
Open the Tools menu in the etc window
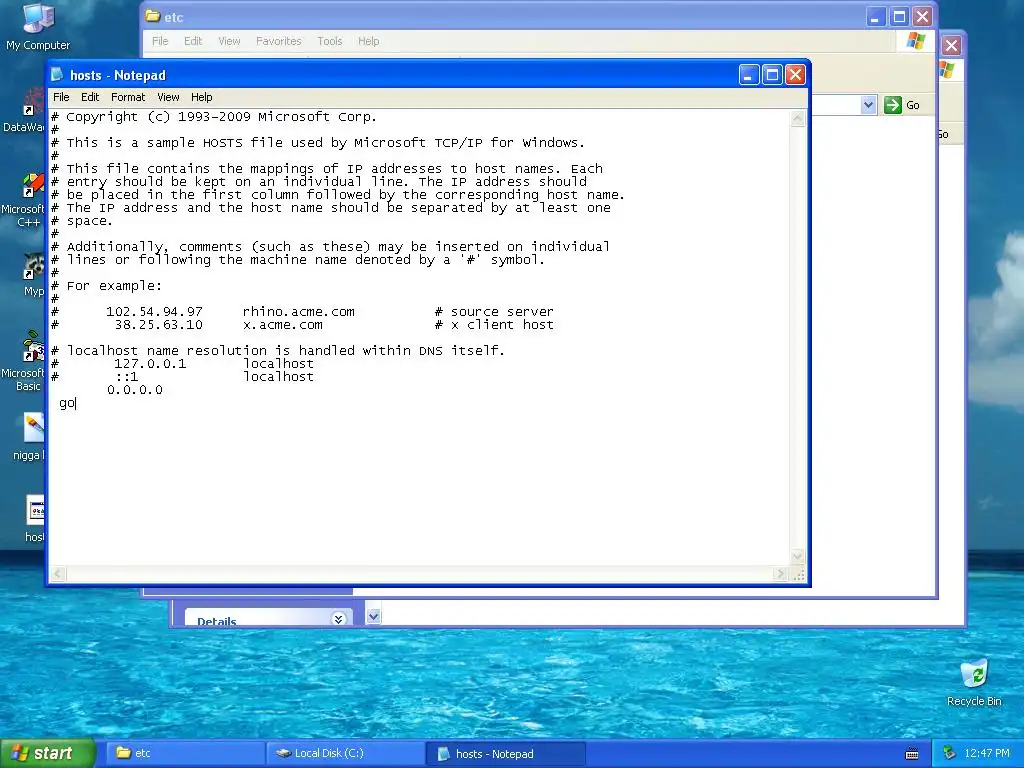coord(330,41)
